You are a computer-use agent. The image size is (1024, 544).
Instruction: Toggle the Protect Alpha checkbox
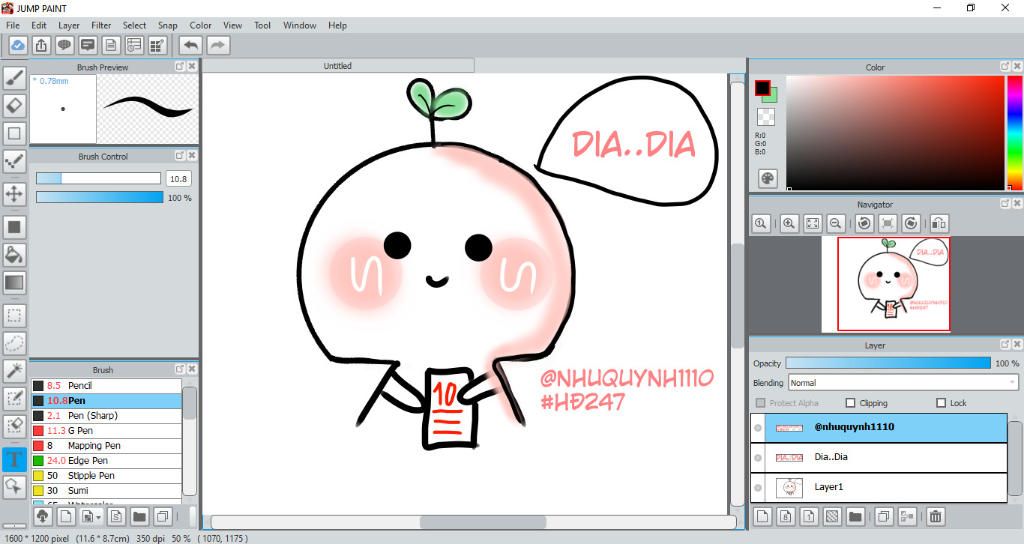tap(760, 403)
